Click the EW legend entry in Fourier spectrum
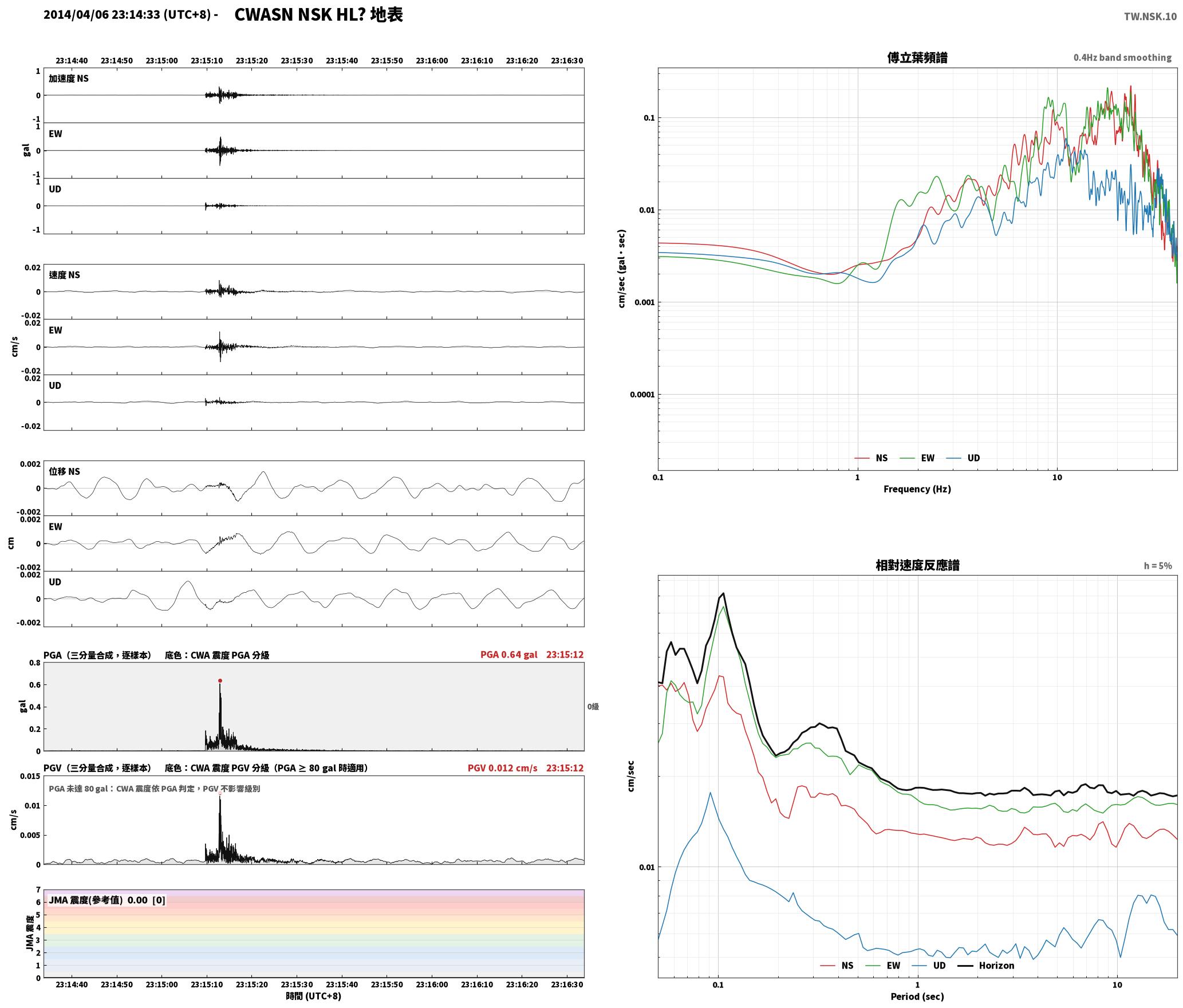This screenshot has width=1183, height=1008. tap(917, 458)
